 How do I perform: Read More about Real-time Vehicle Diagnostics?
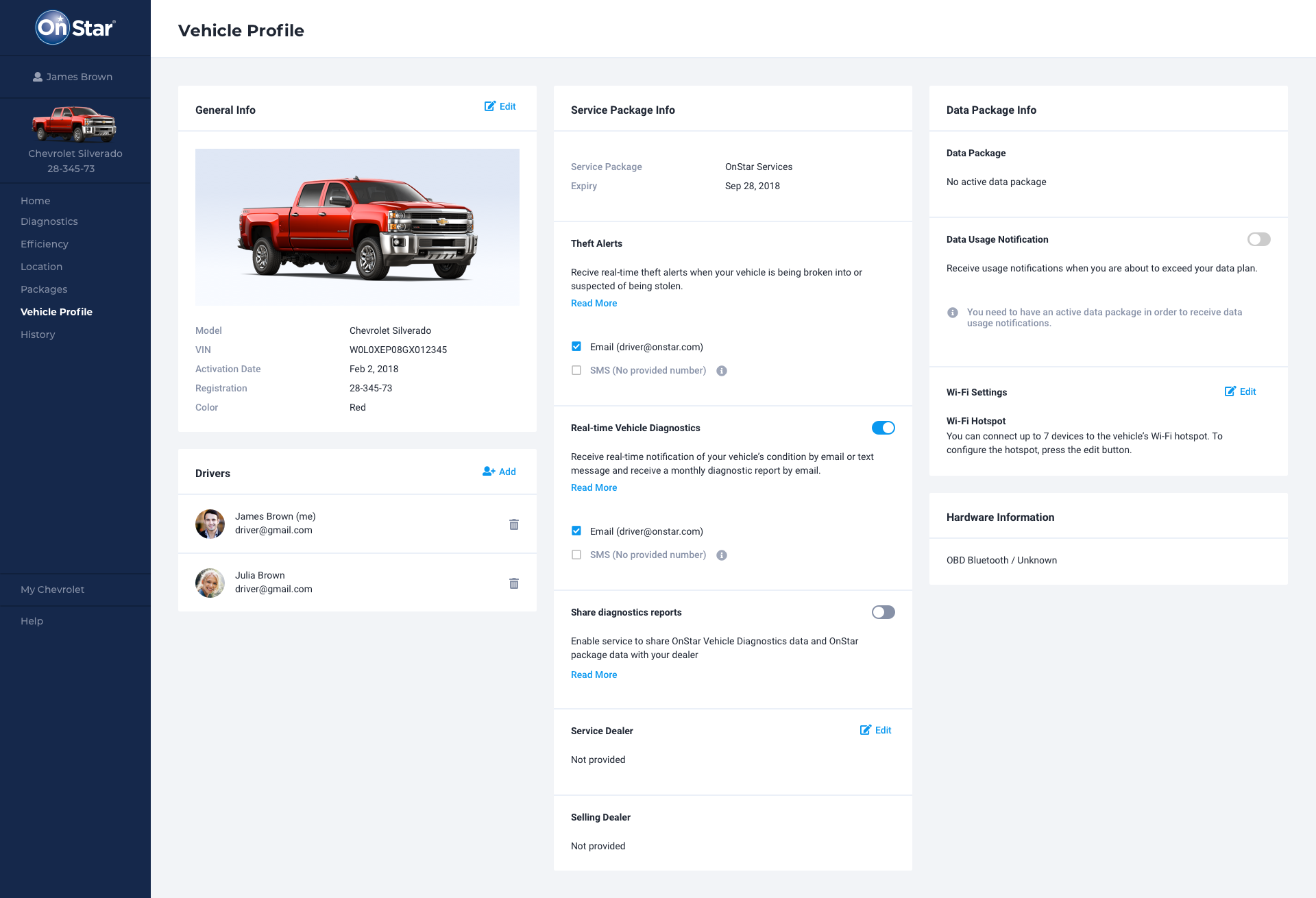click(x=594, y=487)
